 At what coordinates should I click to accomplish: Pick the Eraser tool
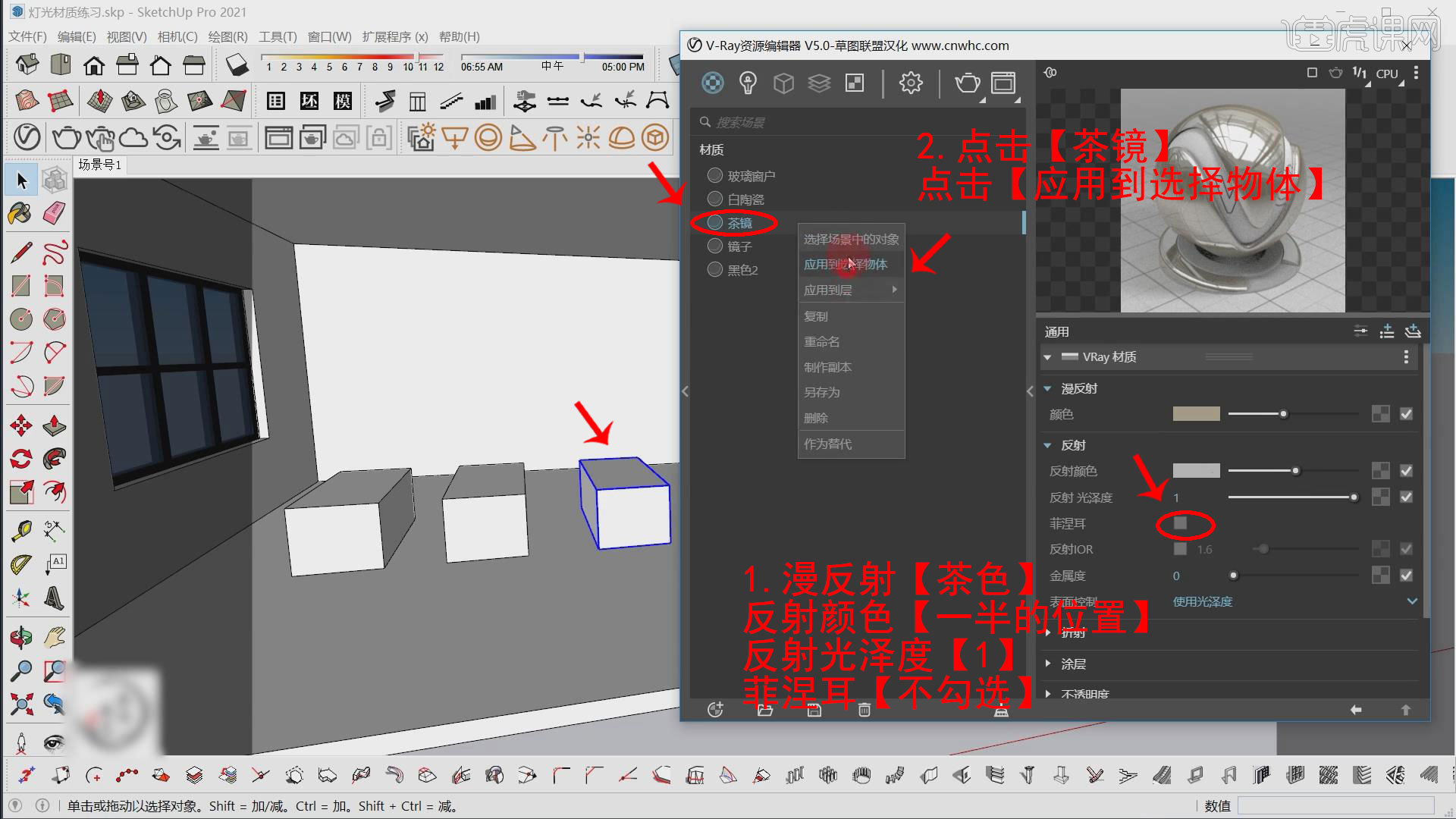(54, 214)
